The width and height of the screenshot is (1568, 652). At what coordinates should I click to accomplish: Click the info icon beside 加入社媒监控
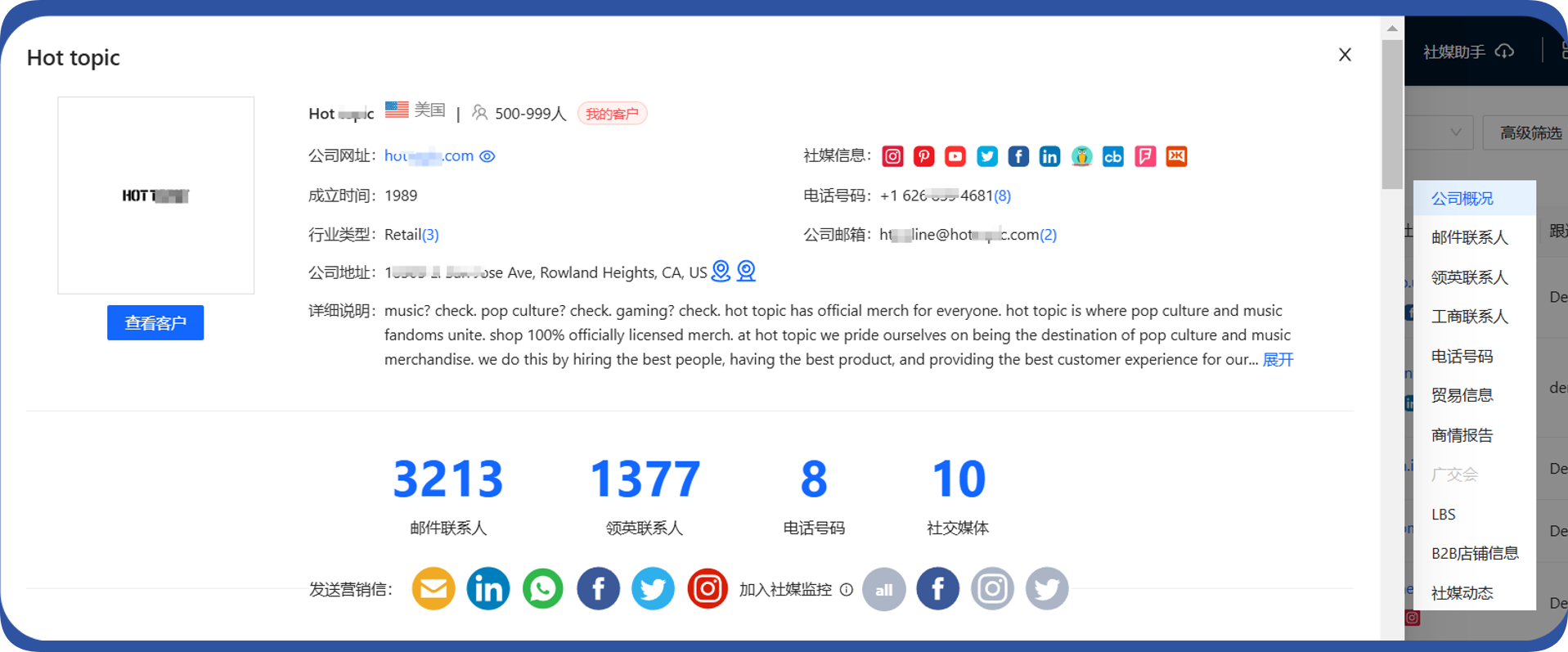point(847,589)
